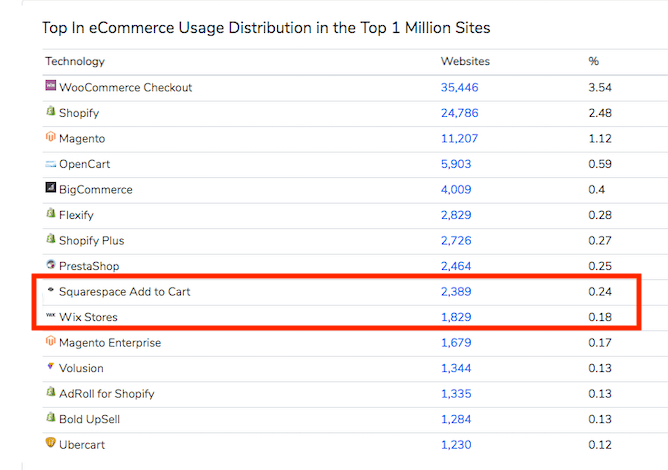Select the WooCommerce Checkout technology name

[x=126, y=87]
